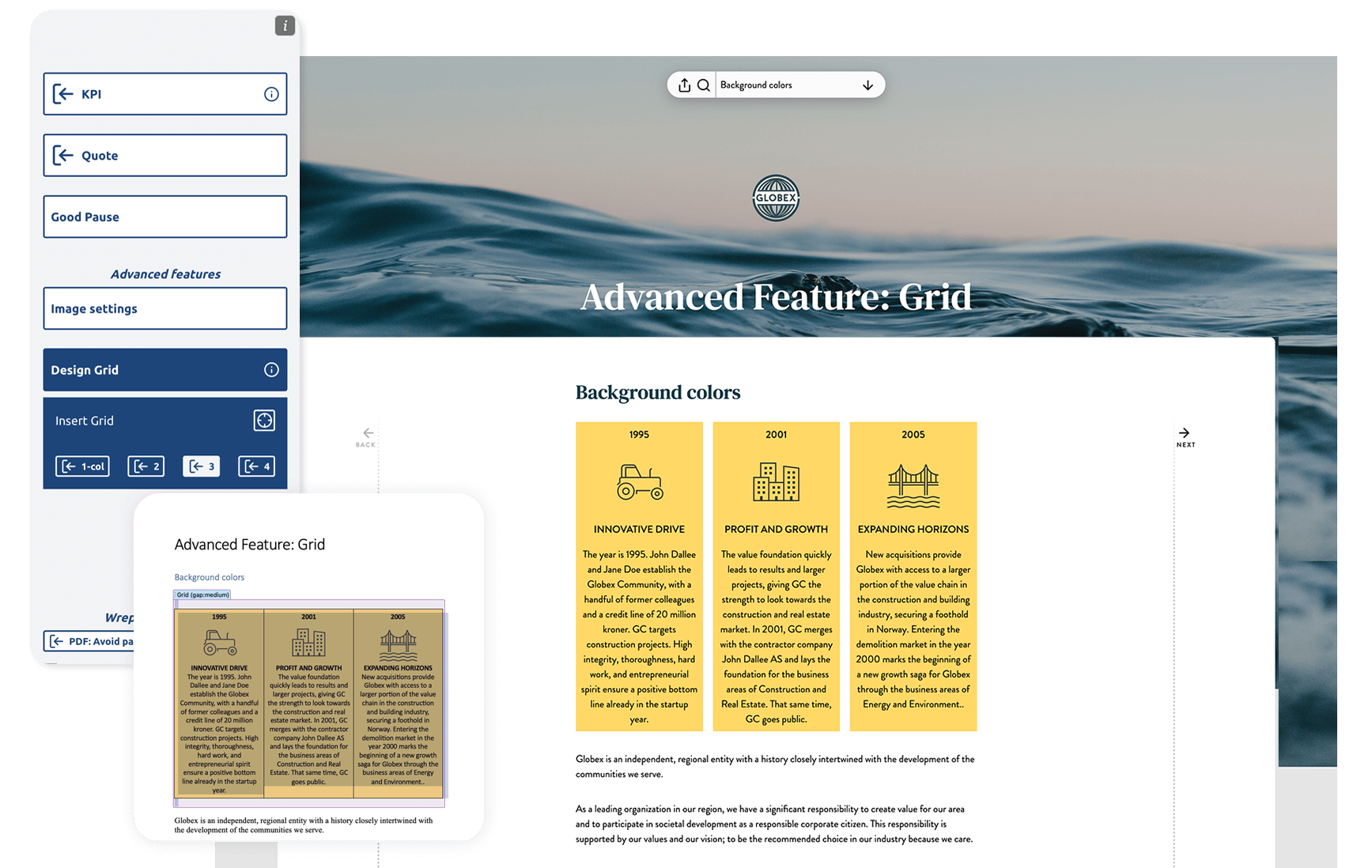The width and height of the screenshot is (1372, 868).
Task: Go to the next page with NEXT arrow
Action: [1185, 436]
